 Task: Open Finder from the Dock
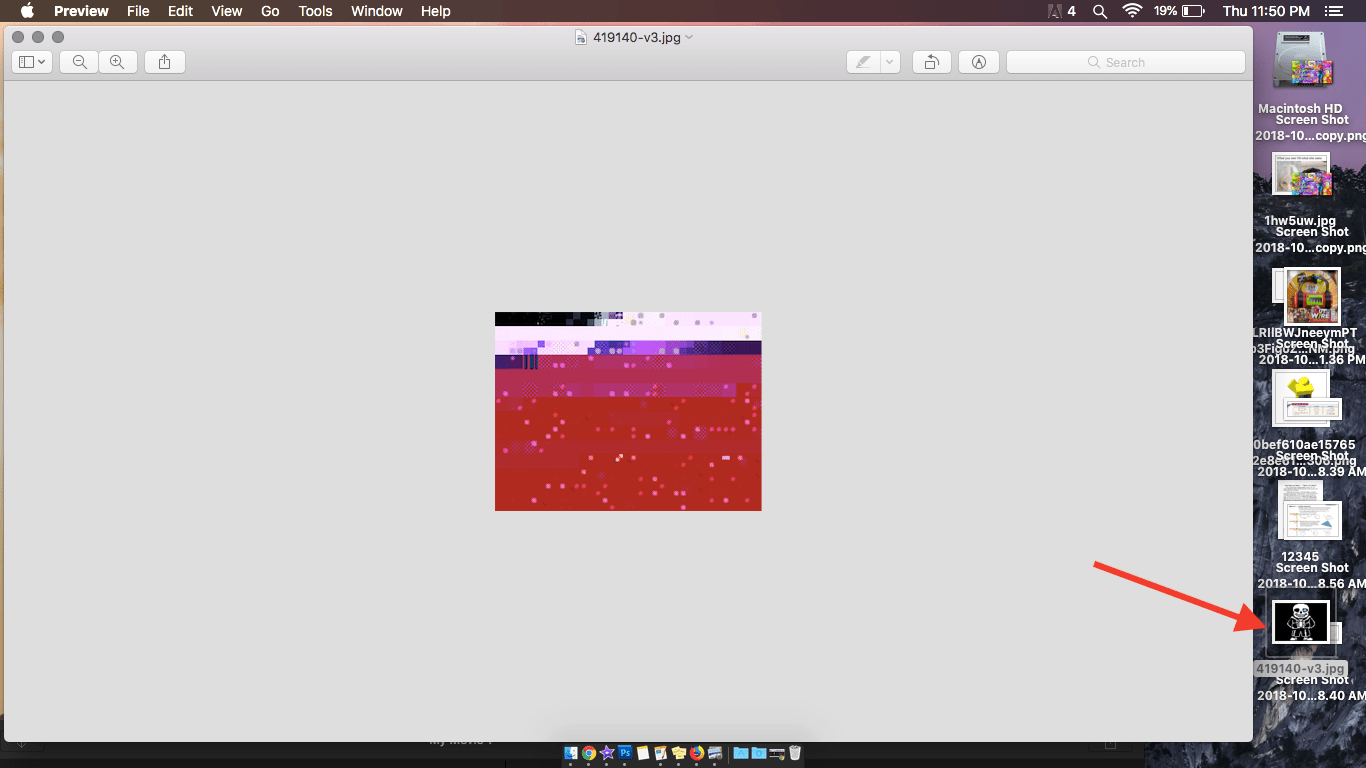[x=571, y=753]
